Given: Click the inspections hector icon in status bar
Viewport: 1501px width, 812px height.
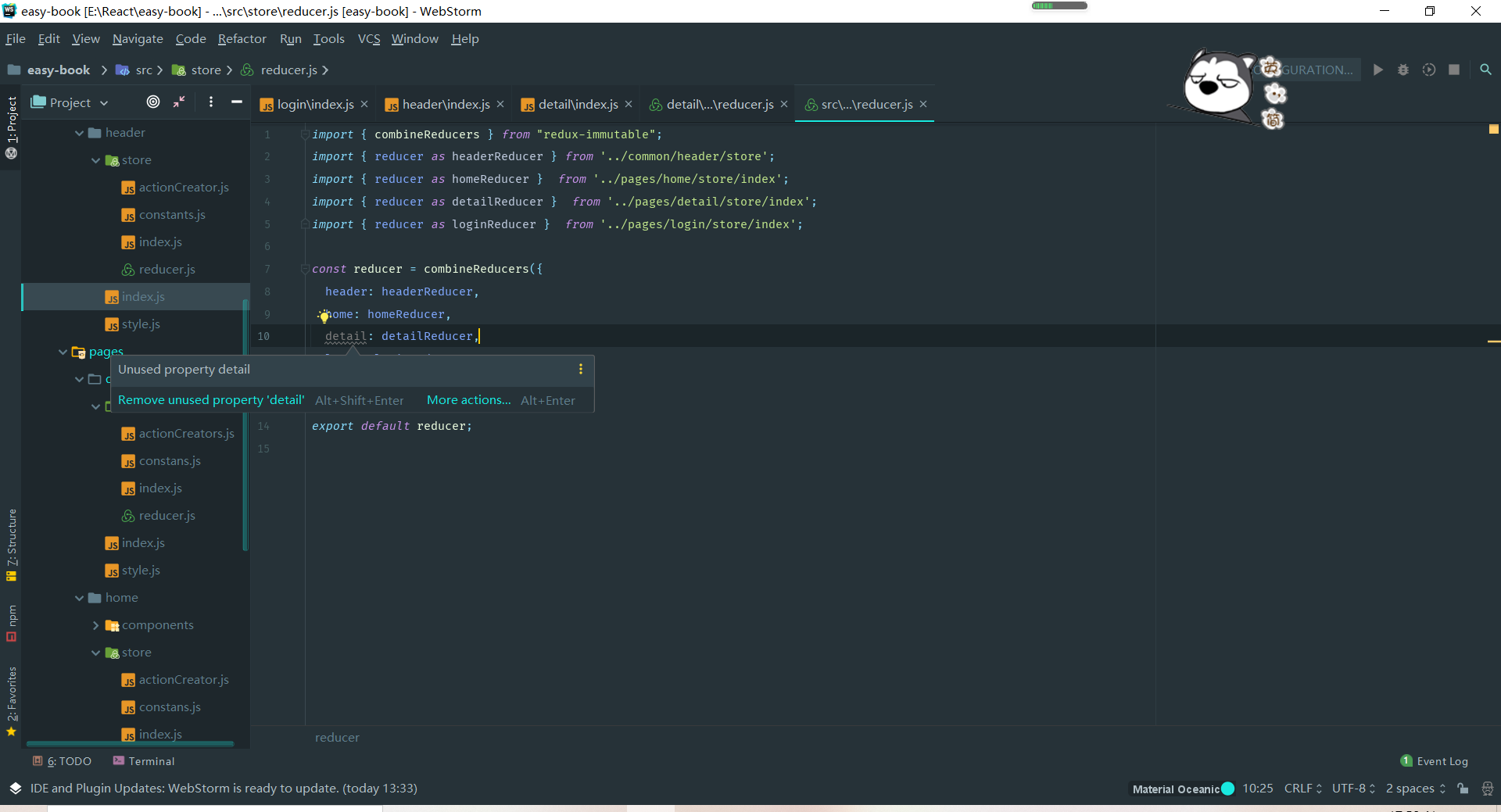Looking at the screenshot, I should point(1488,789).
